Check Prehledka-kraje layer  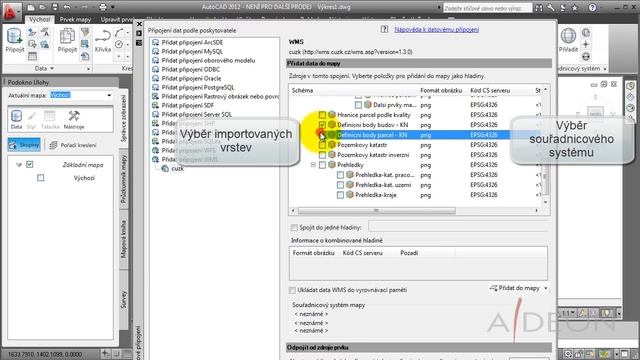pyautogui.click(x=340, y=195)
